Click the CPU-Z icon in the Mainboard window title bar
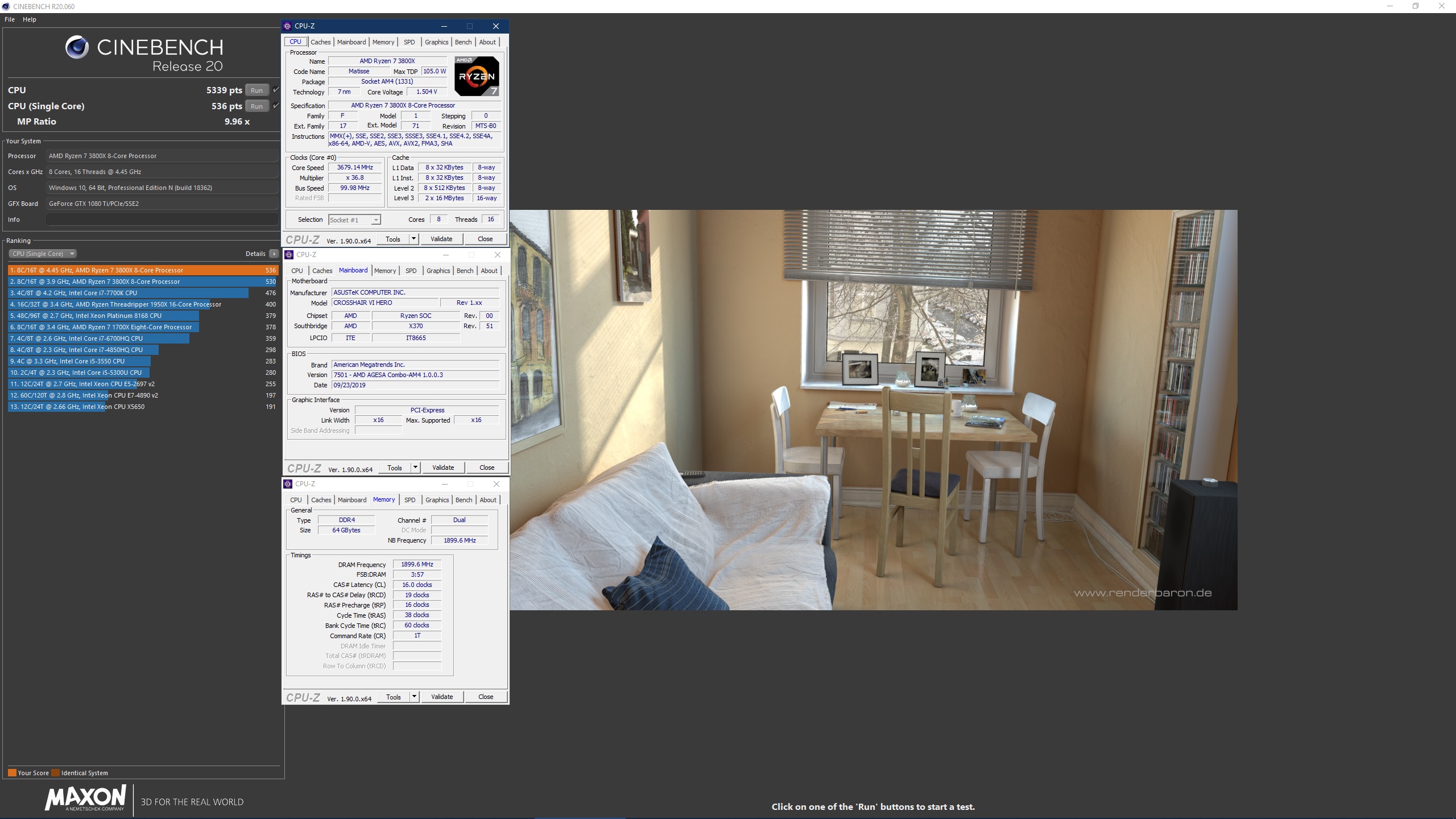 [x=289, y=255]
